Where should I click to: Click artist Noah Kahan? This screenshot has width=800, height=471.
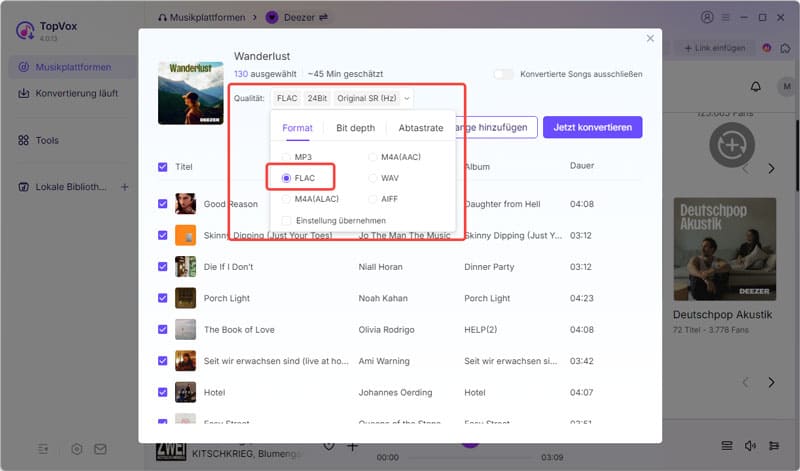click(x=383, y=298)
